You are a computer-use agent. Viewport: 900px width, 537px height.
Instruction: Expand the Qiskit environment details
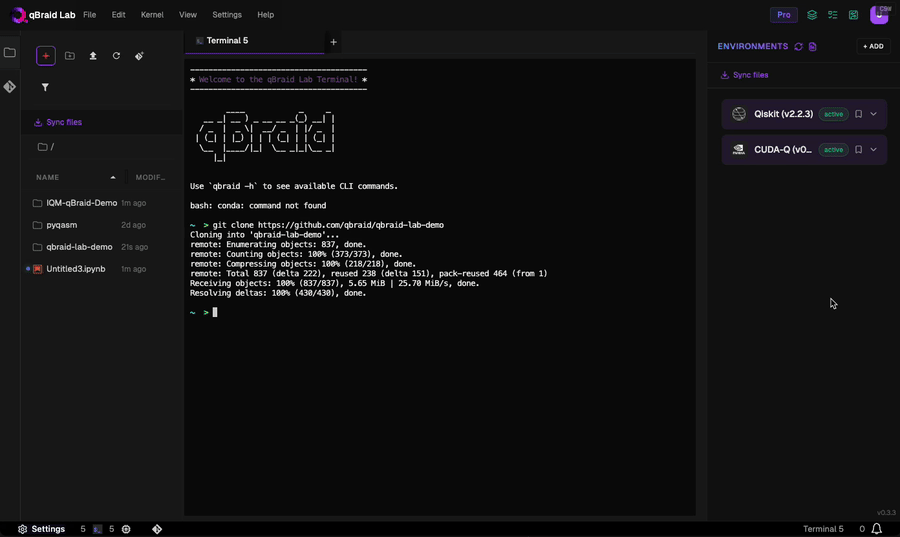click(x=874, y=114)
